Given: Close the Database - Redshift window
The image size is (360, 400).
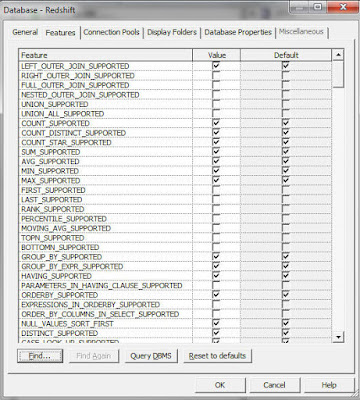Looking at the screenshot, I should tap(342, 7).
